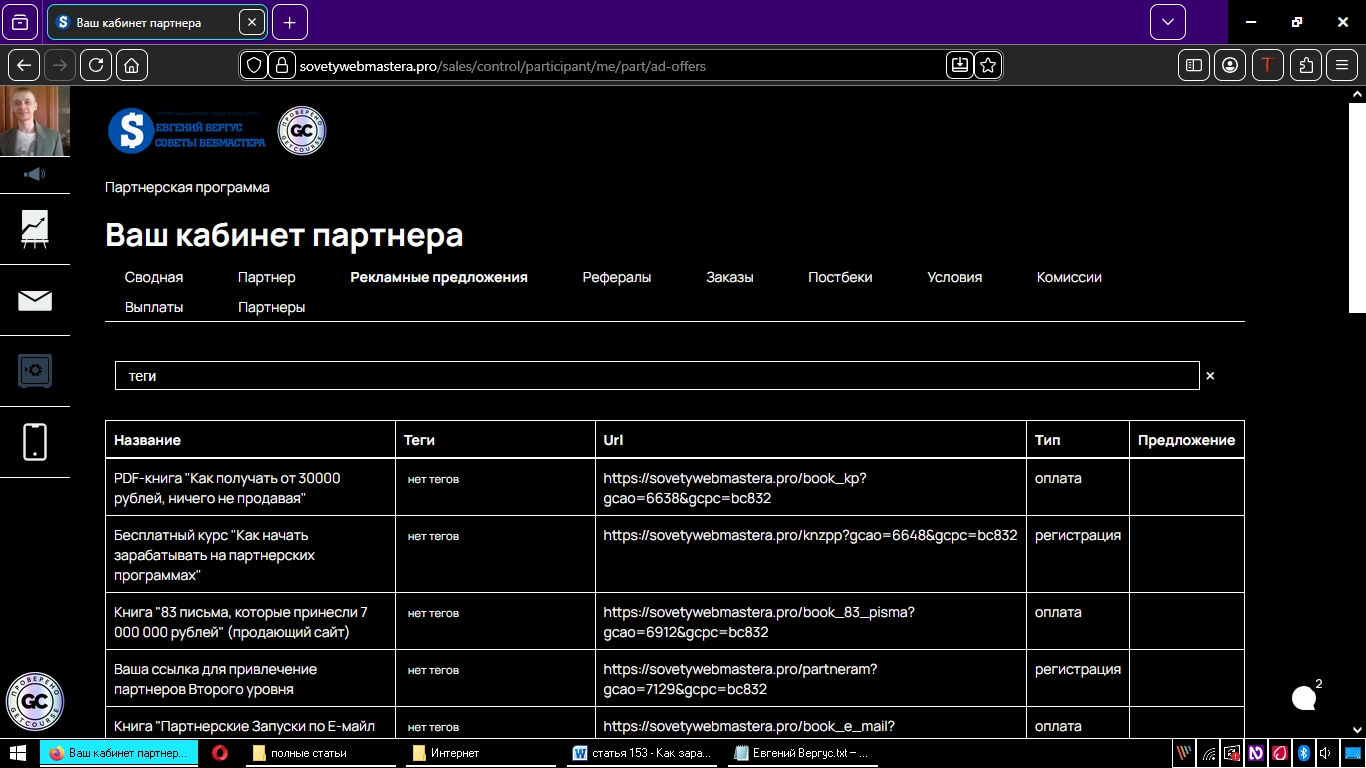Toggle tracking protection via the shield icon
Viewport: 1366px width, 768px height.
(x=253, y=65)
